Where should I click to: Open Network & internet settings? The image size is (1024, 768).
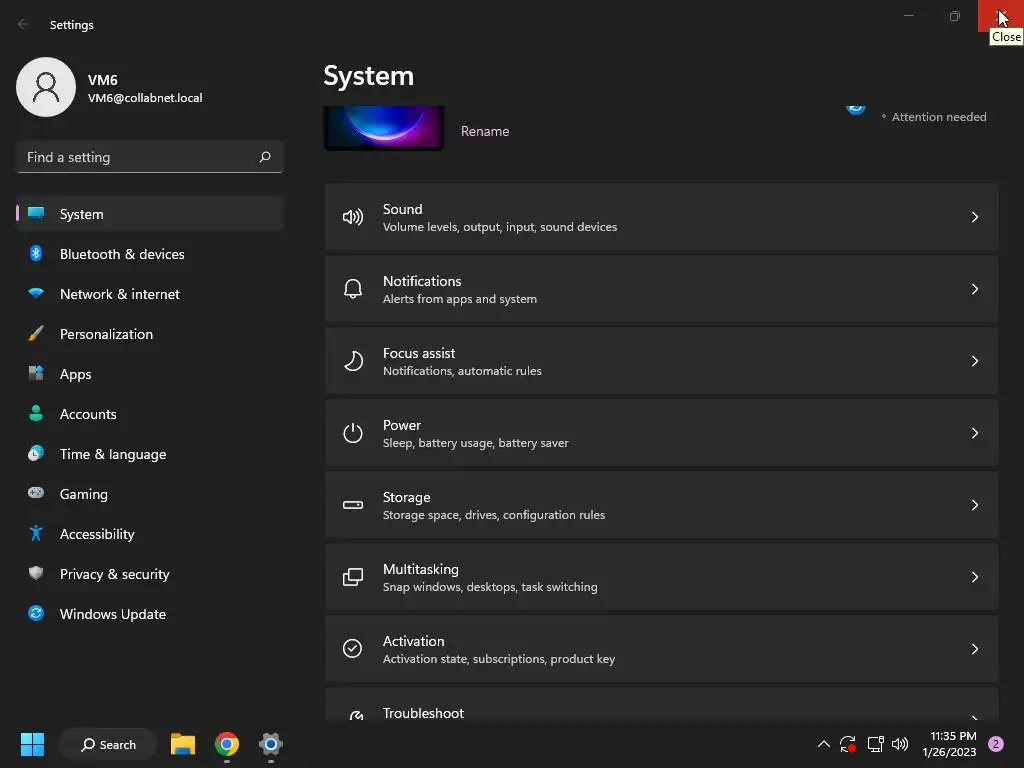tap(150, 294)
